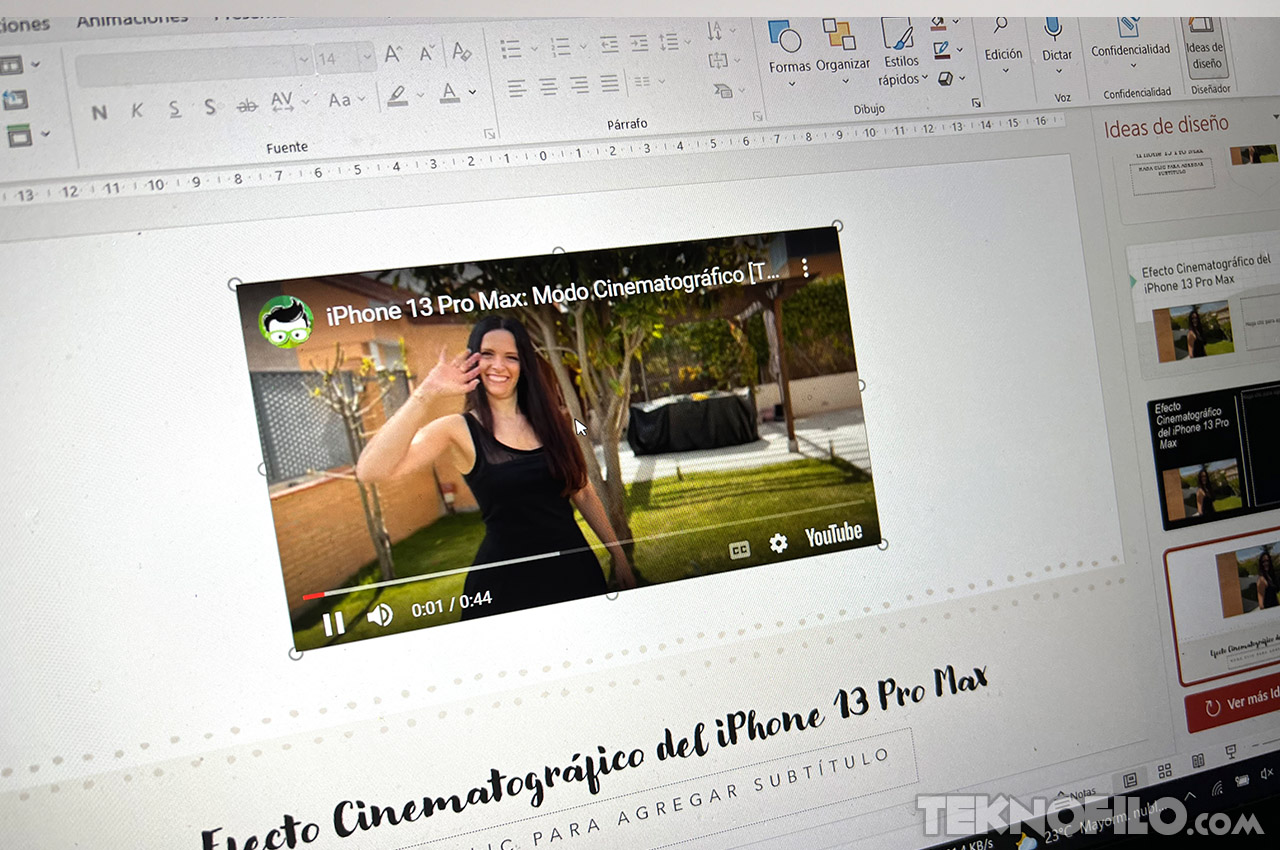This screenshot has height=850, width=1280.
Task: Open highlight color dropdown arrow
Action: pyautogui.click(x=419, y=96)
